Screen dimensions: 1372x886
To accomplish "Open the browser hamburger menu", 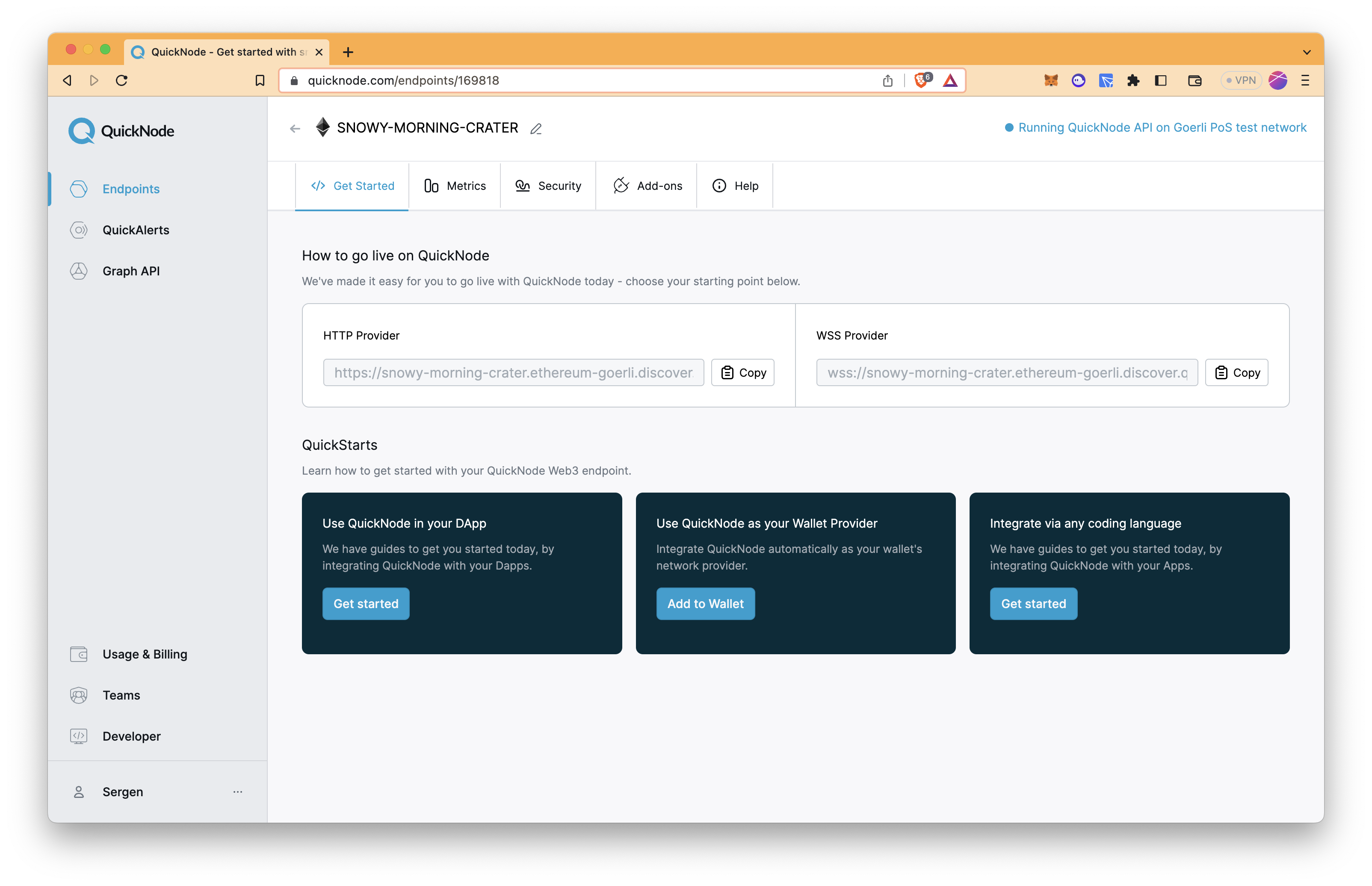I will tap(1305, 80).
